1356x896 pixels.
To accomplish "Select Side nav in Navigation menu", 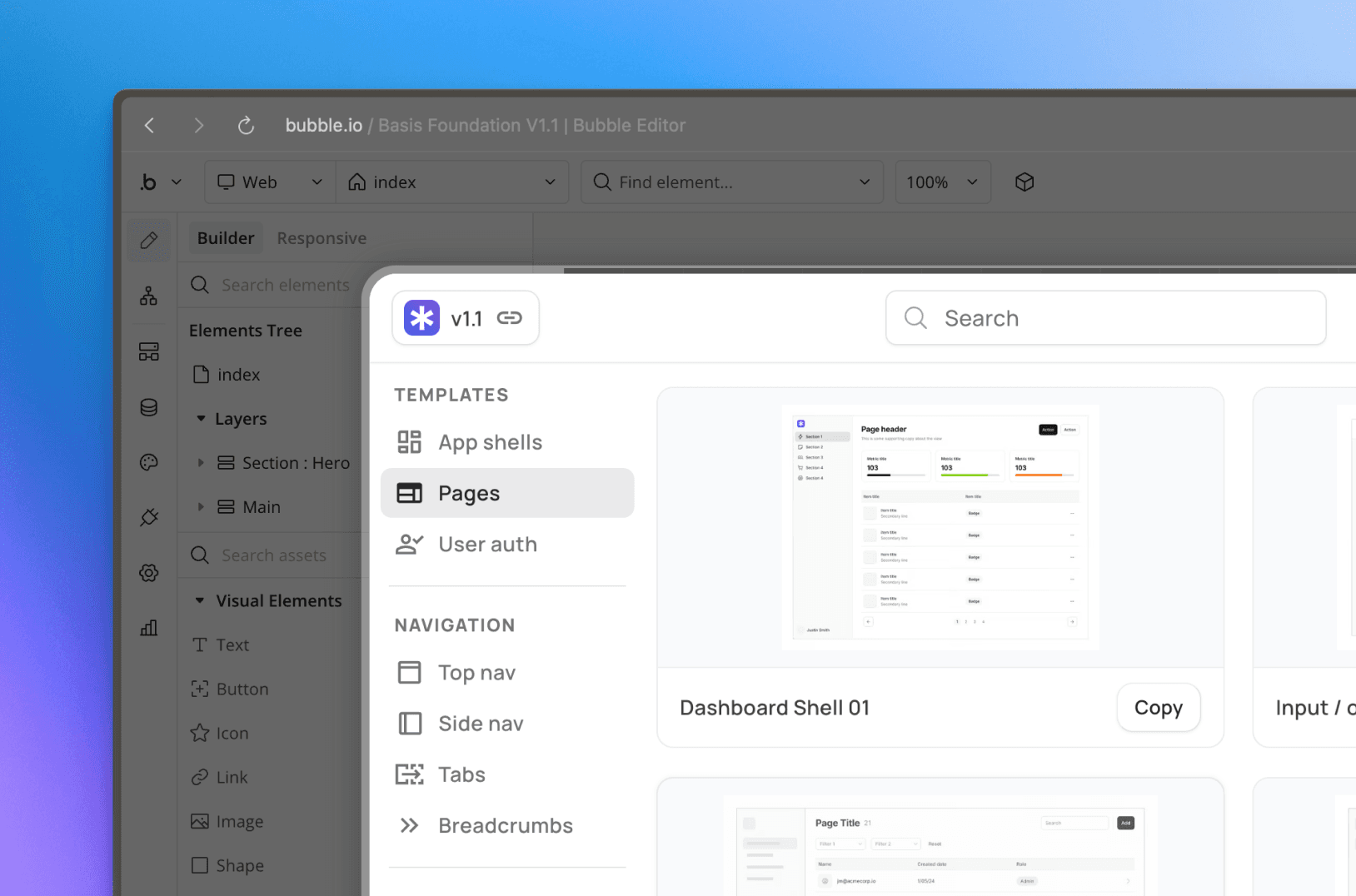I will (x=481, y=724).
